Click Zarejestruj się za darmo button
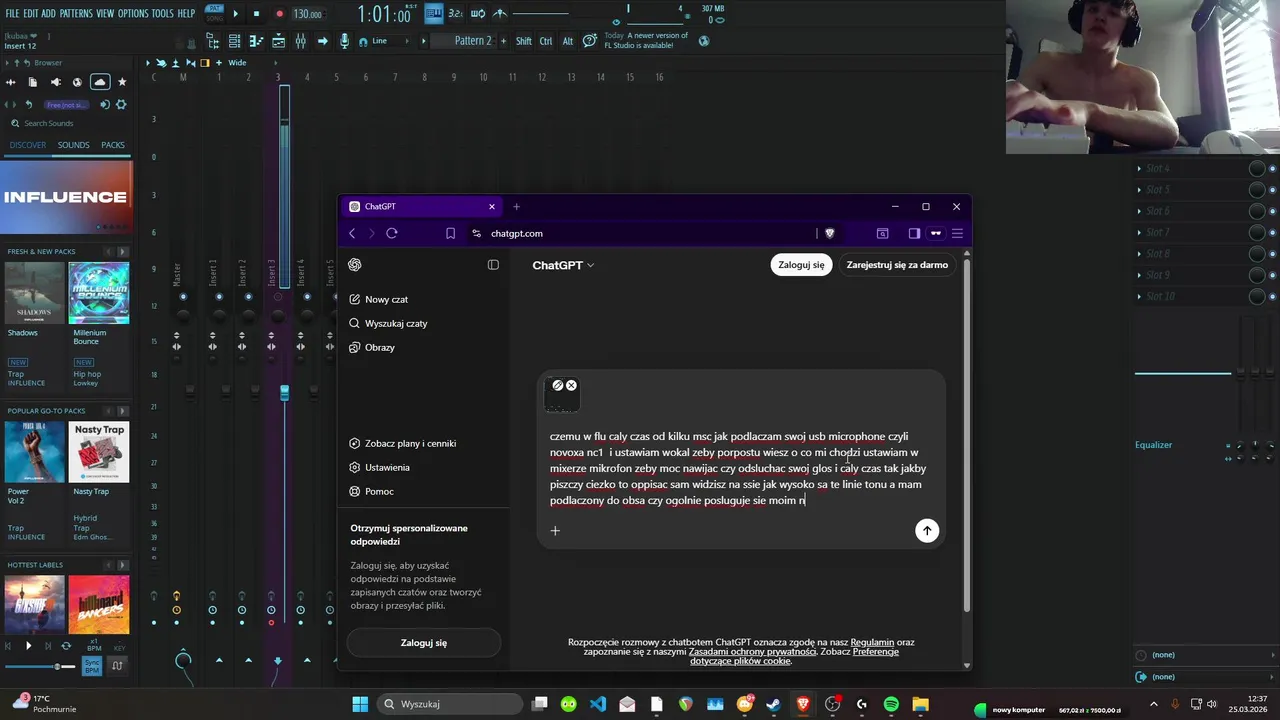This screenshot has width=1280, height=720. coord(897,265)
